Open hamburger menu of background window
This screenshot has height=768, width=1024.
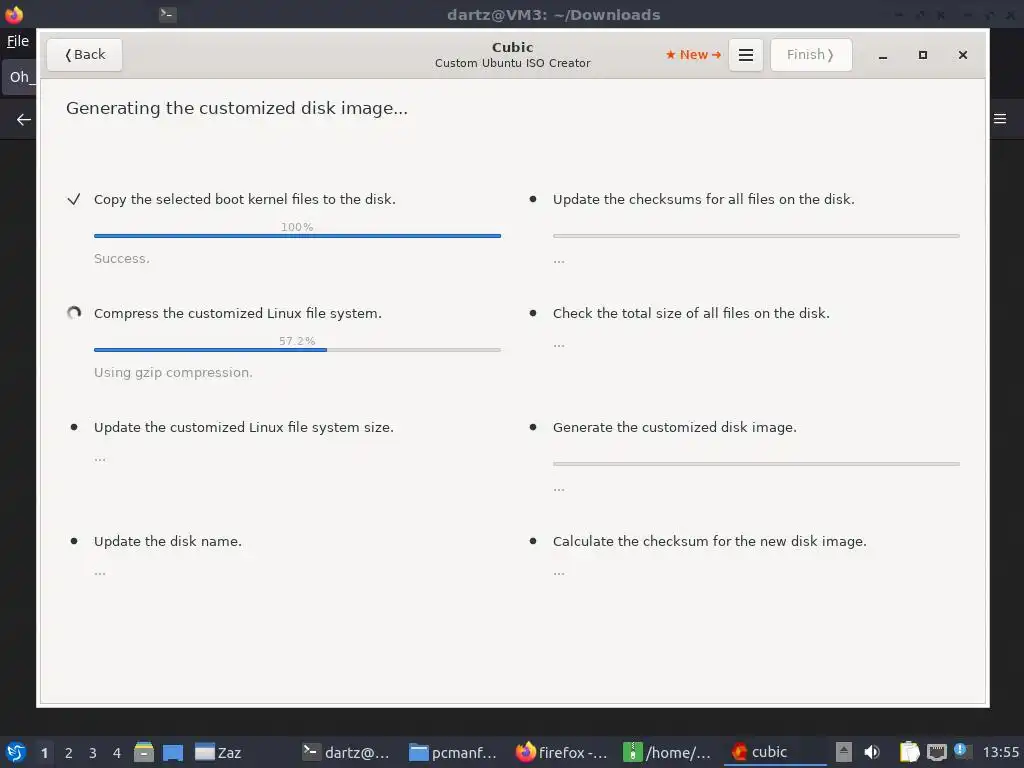1000,119
